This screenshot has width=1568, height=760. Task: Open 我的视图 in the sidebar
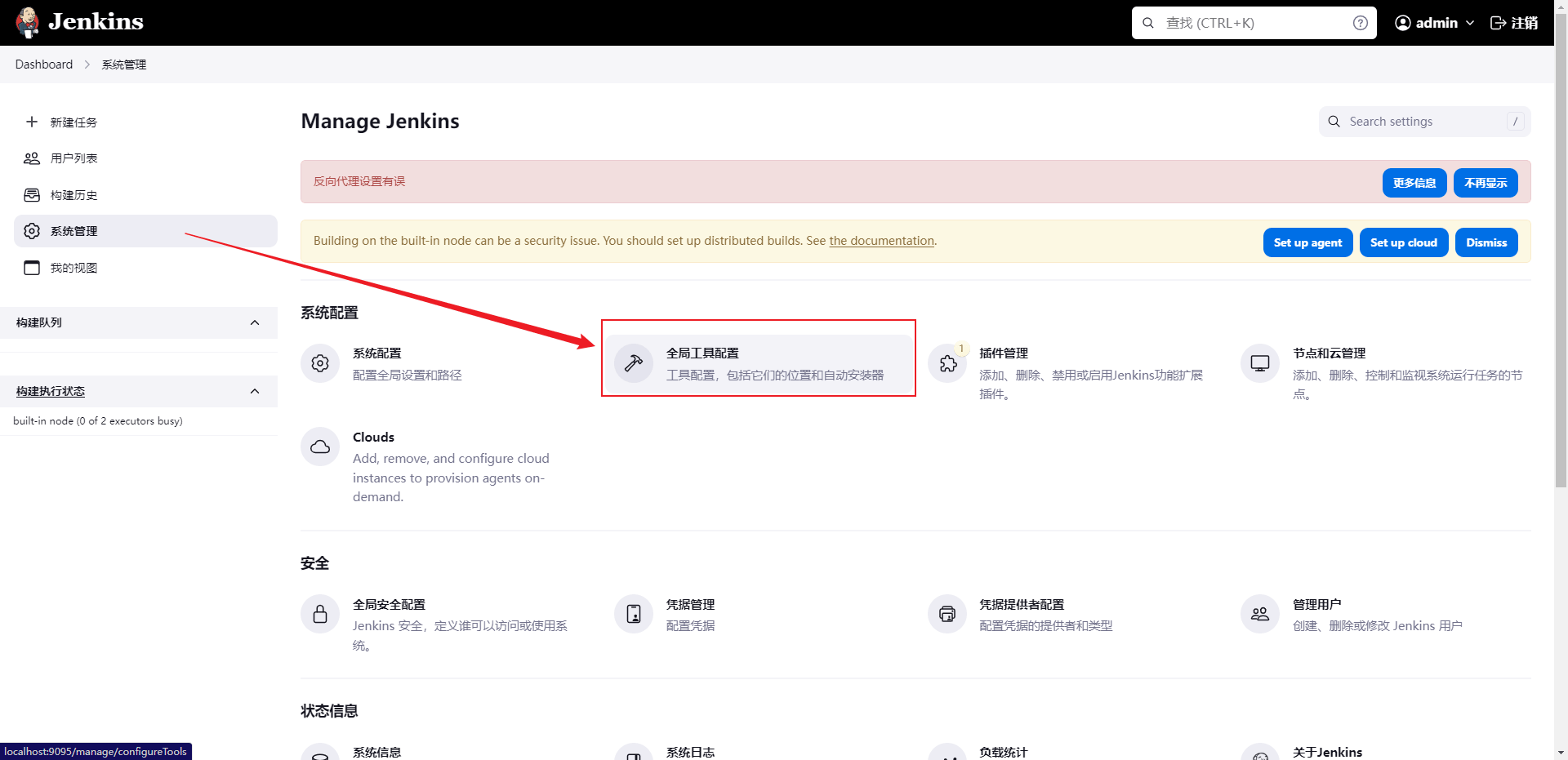coord(145,268)
